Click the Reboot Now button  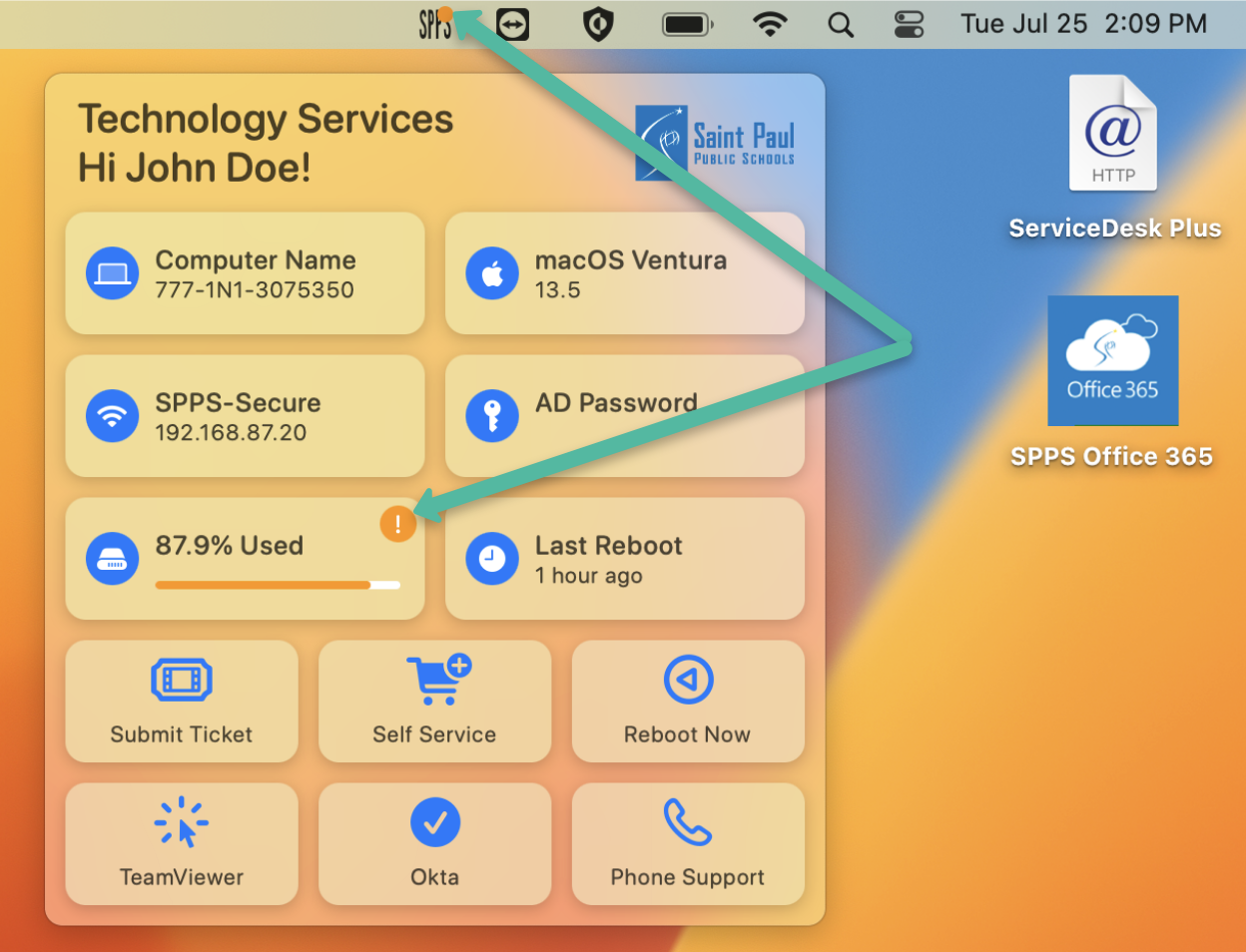(x=688, y=702)
